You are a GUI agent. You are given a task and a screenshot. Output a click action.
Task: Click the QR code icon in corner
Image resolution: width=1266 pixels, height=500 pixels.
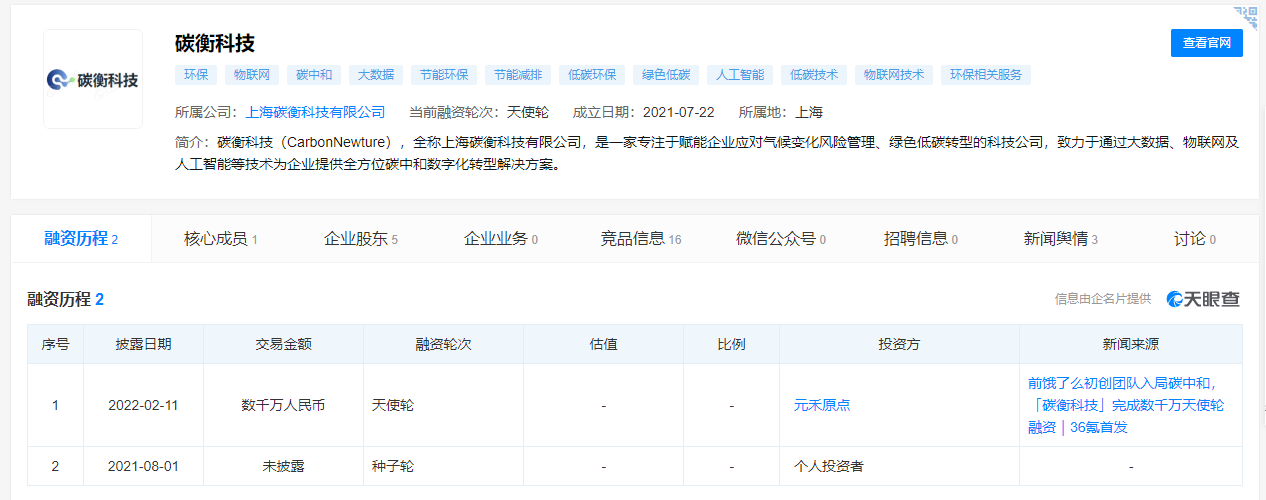click(x=1246, y=16)
